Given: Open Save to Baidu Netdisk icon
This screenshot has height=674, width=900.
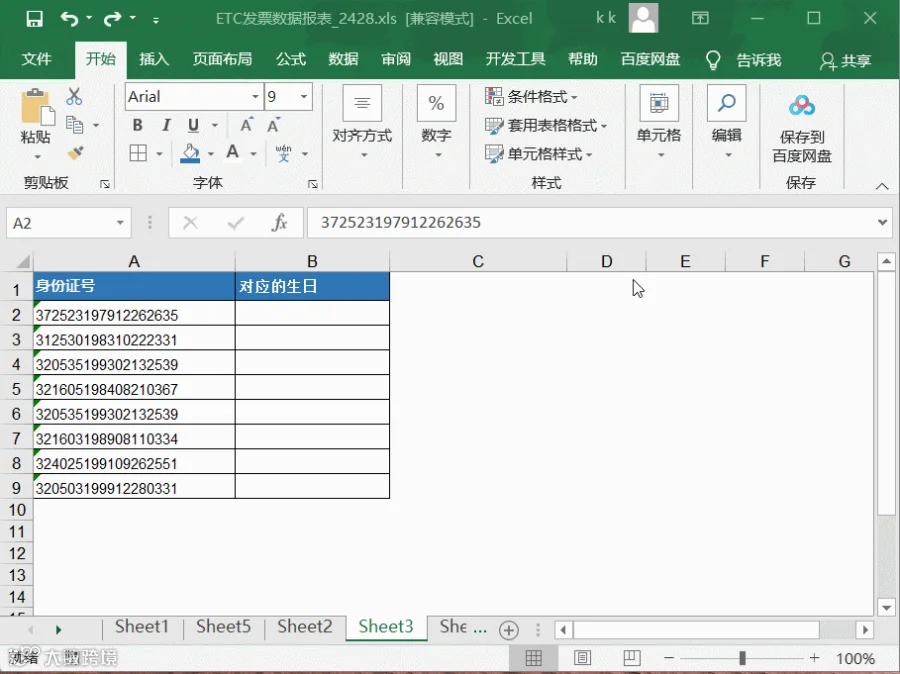Looking at the screenshot, I should pyautogui.click(x=801, y=106).
